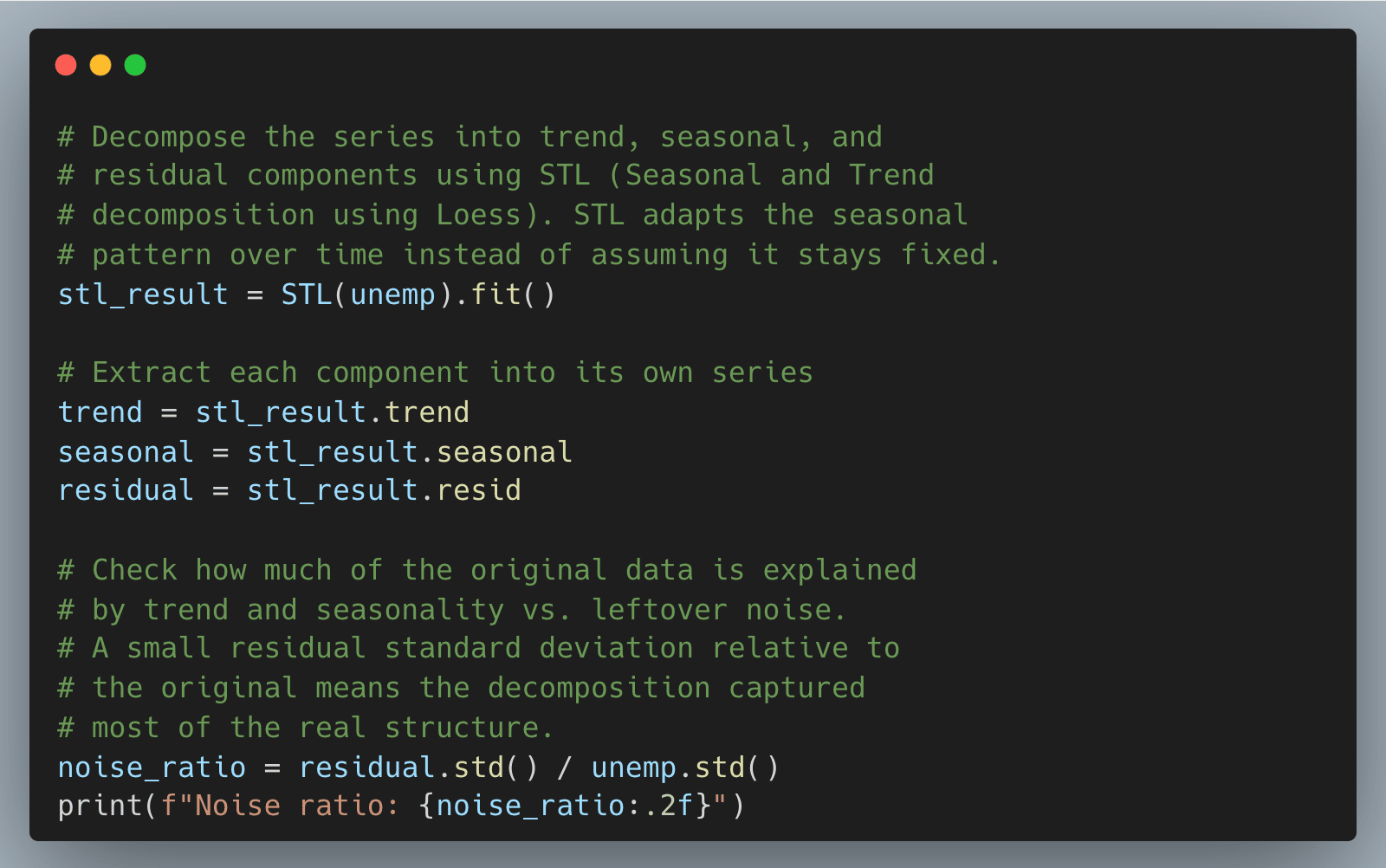Click the noise_ratio variable being assigned

[x=152, y=768]
